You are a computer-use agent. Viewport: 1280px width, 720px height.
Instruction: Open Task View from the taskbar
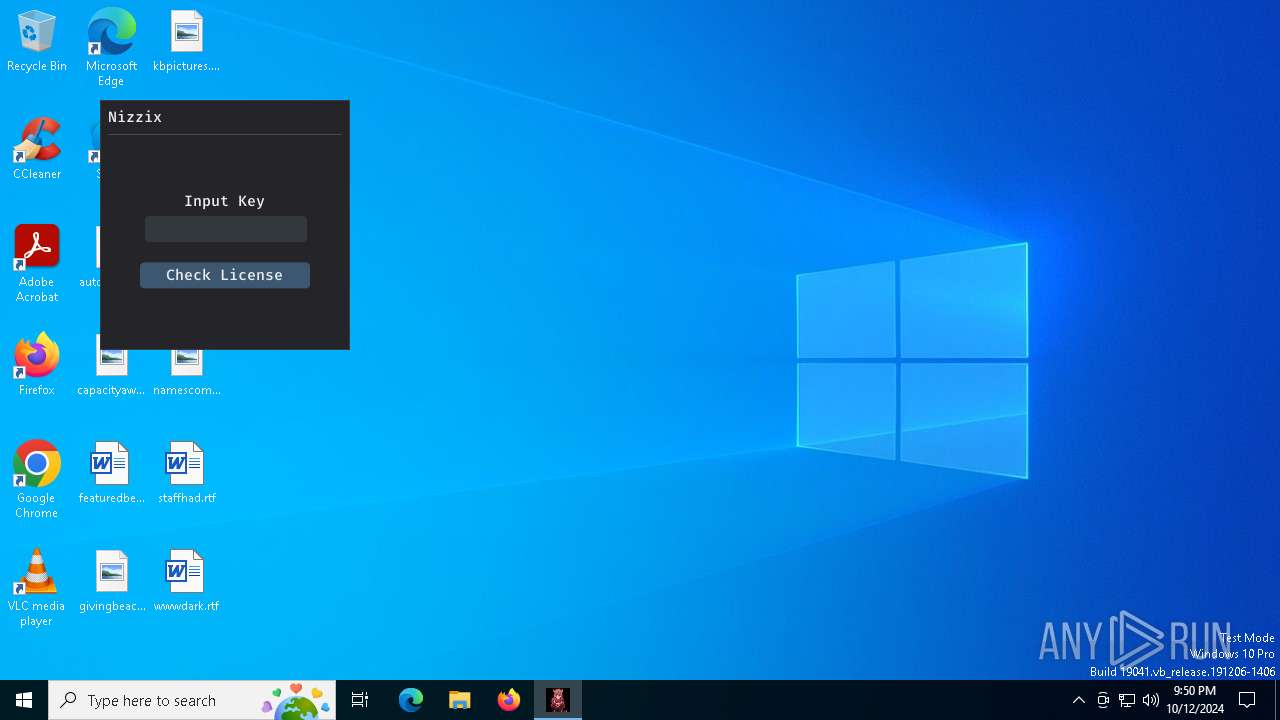click(x=360, y=700)
